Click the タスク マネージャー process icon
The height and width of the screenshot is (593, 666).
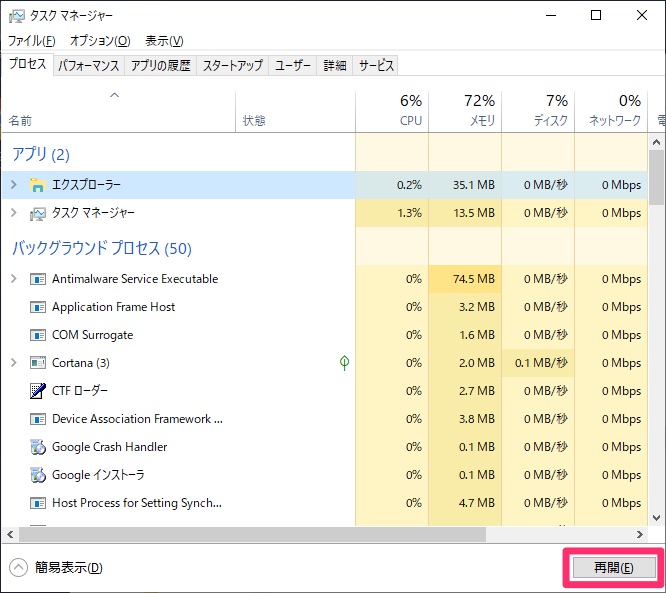click(37, 213)
